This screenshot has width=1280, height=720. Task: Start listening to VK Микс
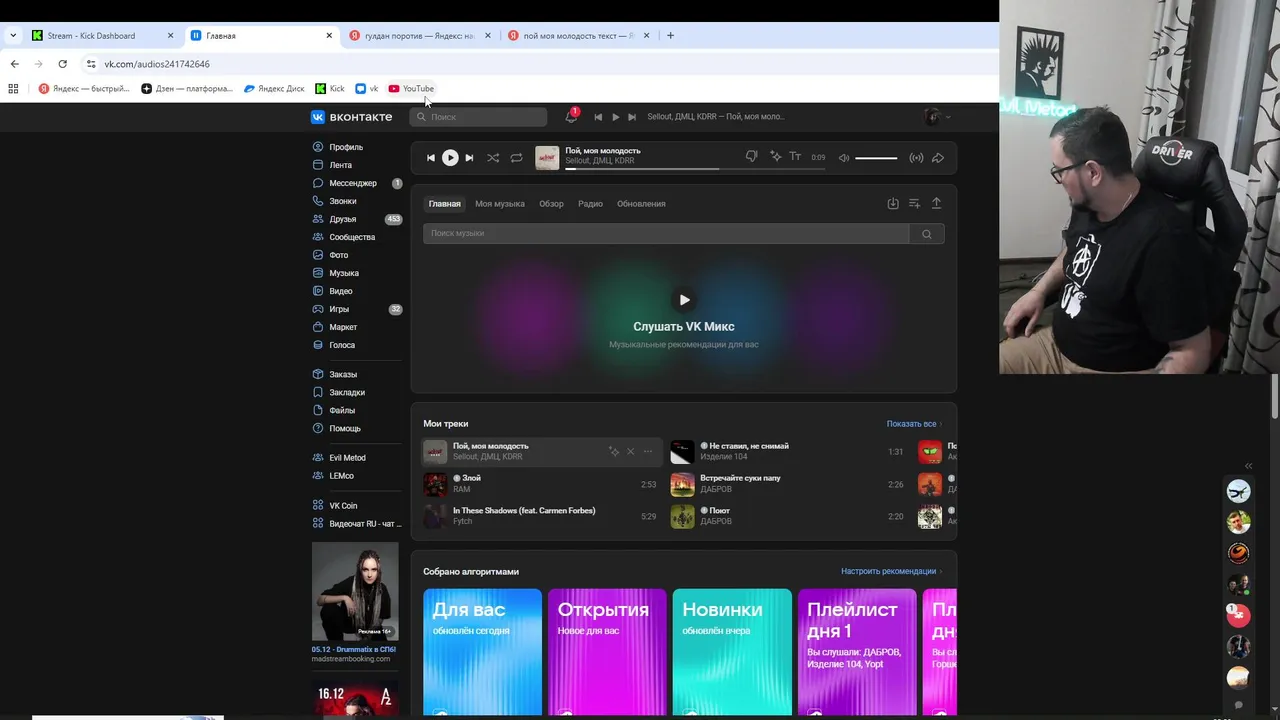684,300
